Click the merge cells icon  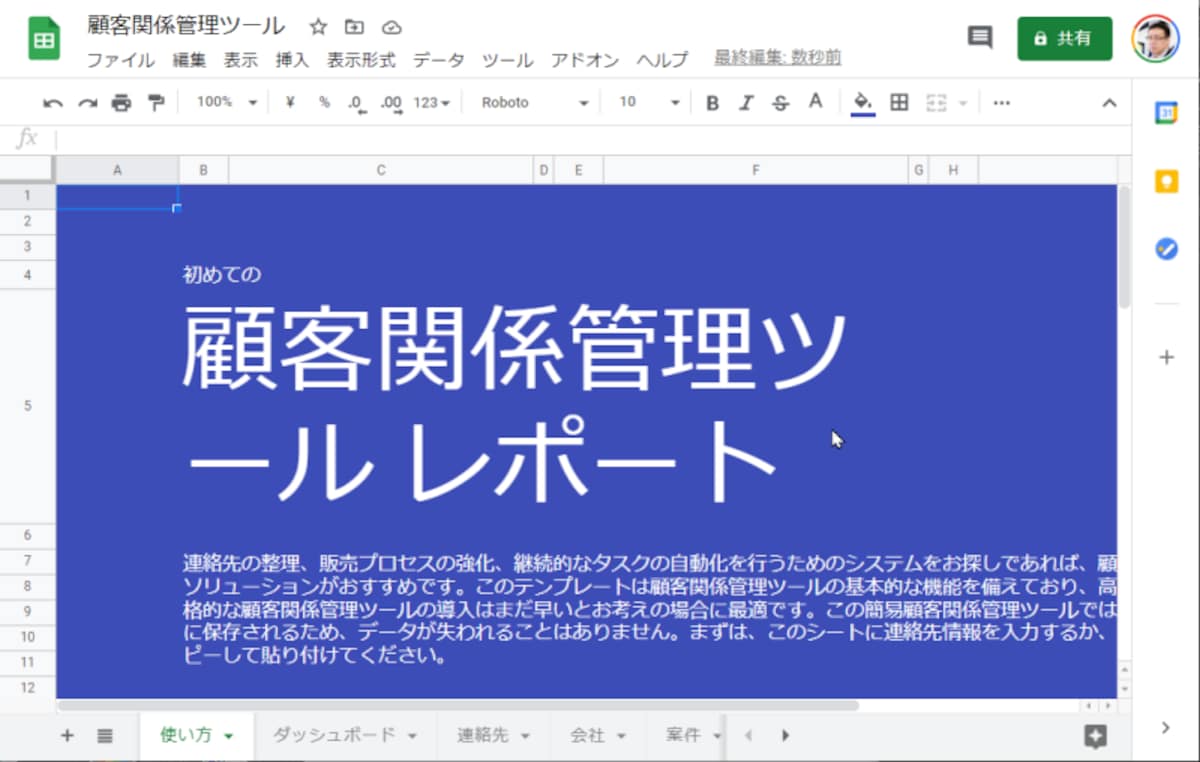pos(937,102)
